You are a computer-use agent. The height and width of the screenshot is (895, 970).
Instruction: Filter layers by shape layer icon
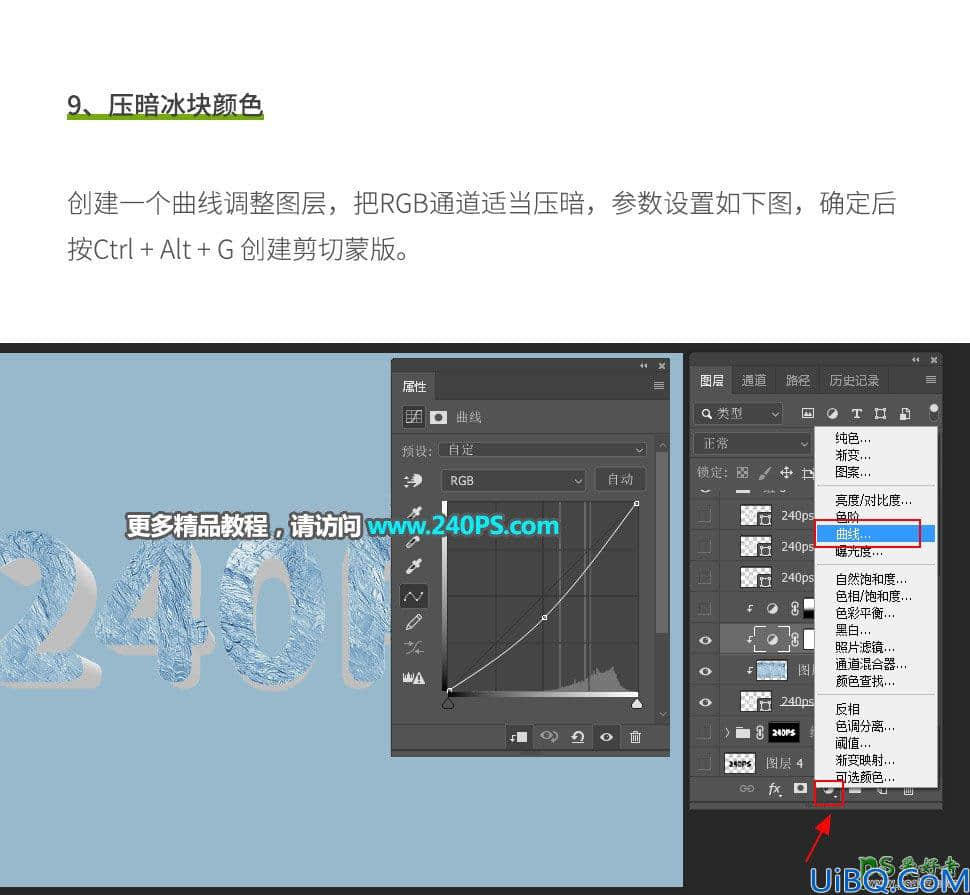880,413
